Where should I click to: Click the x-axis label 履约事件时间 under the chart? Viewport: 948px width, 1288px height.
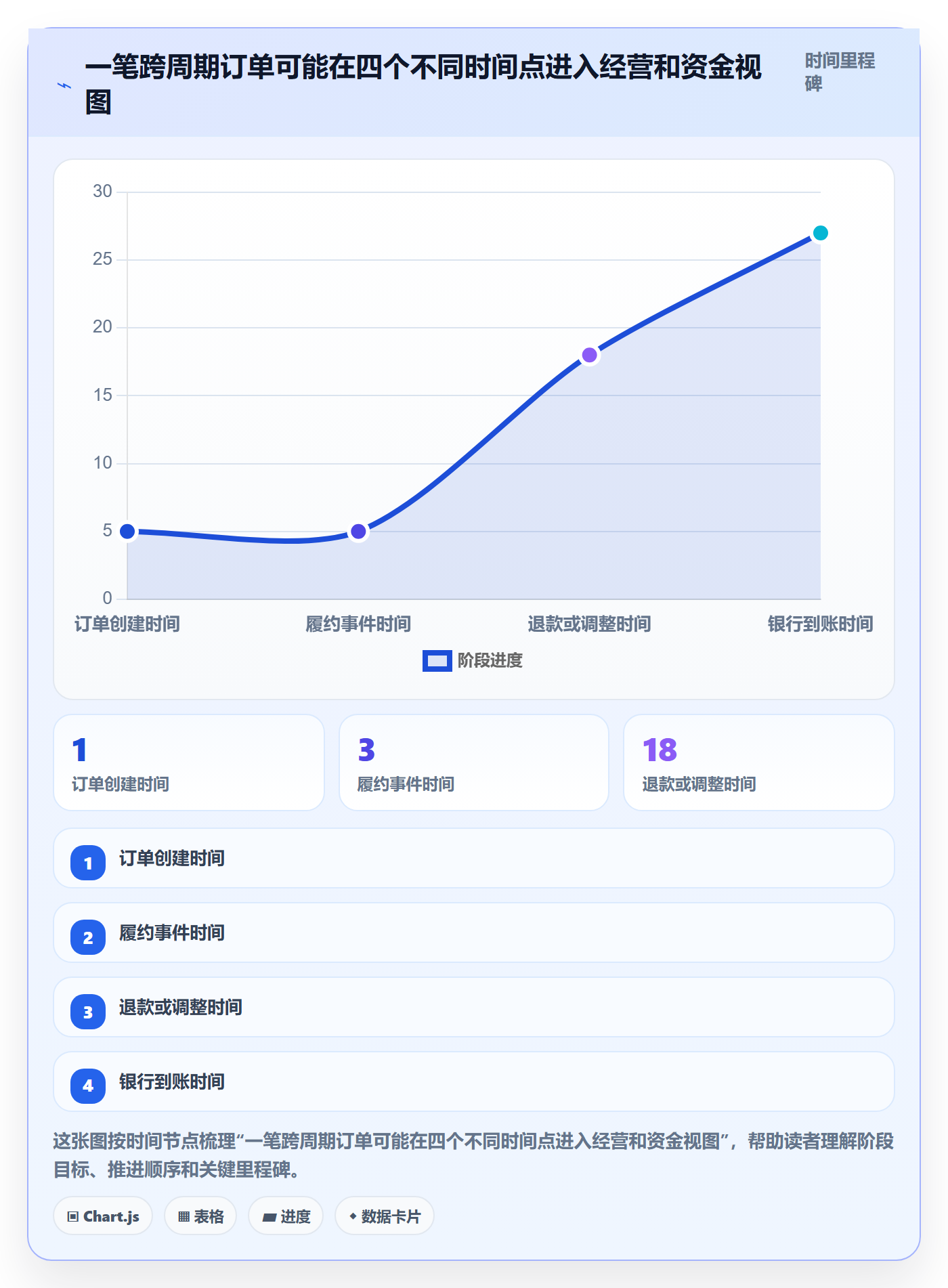pyautogui.click(x=358, y=624)
